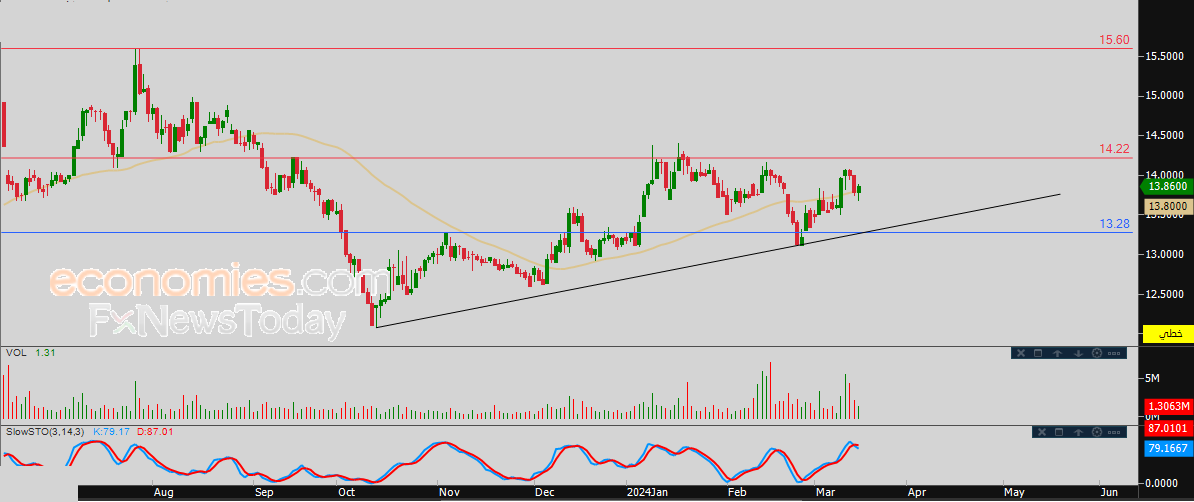Click the 87.0101 red stochastic tag
Viewport: 1194px width, 502px height.
point(1169,429)
